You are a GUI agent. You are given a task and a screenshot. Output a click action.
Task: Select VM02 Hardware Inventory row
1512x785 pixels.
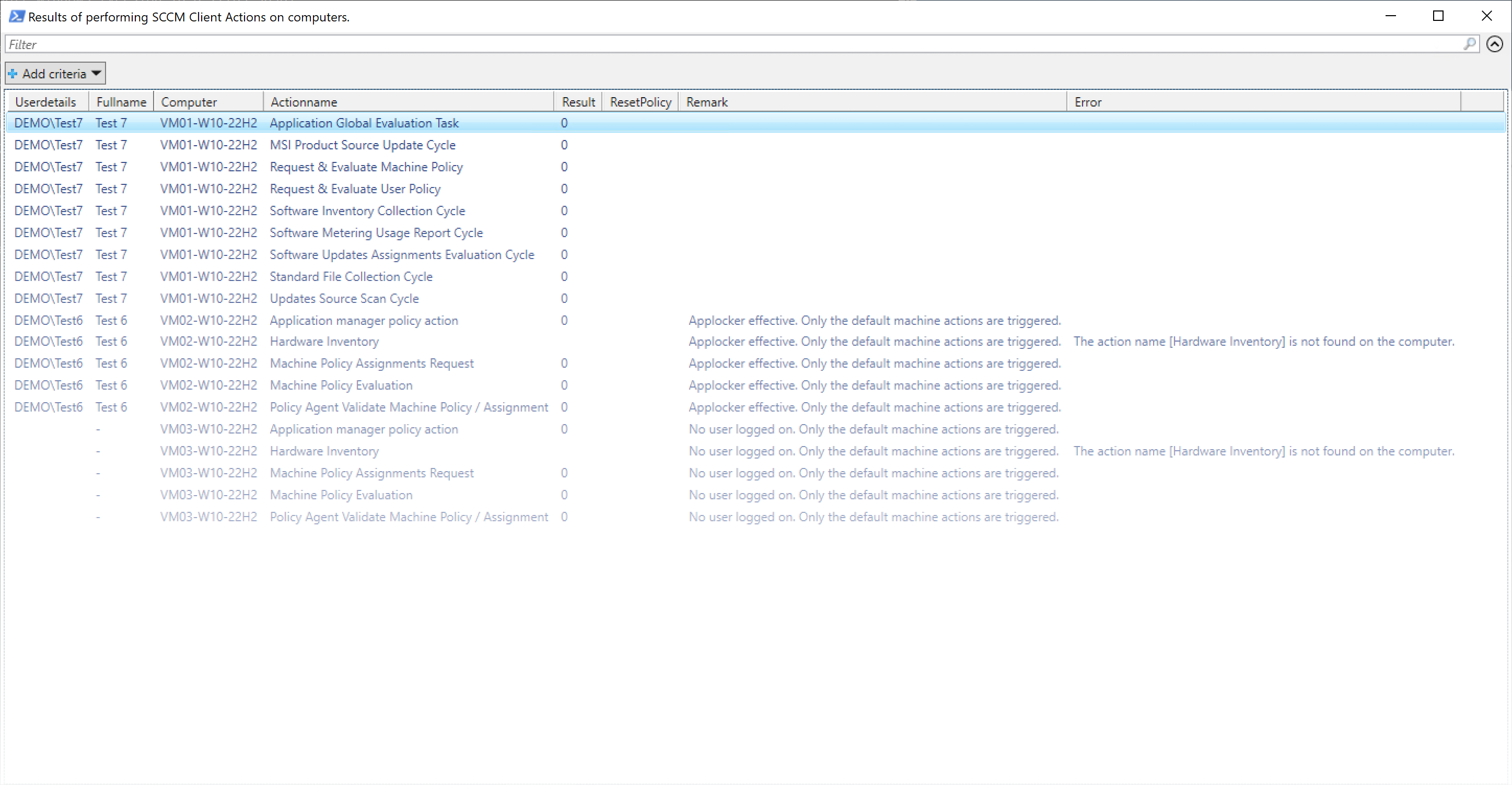(x=324, y=342)
